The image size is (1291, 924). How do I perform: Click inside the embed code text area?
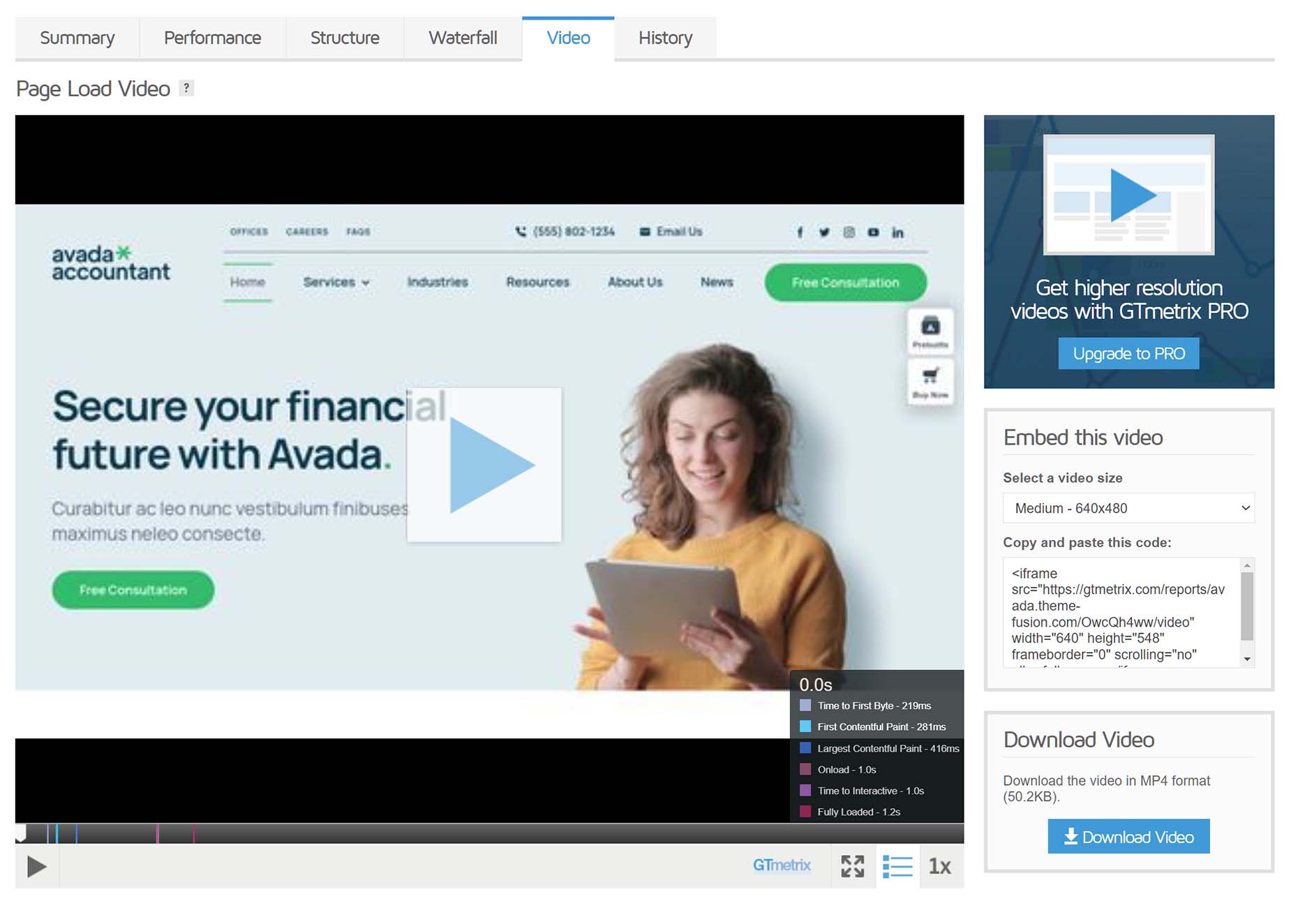click(x=1121, y=613)
